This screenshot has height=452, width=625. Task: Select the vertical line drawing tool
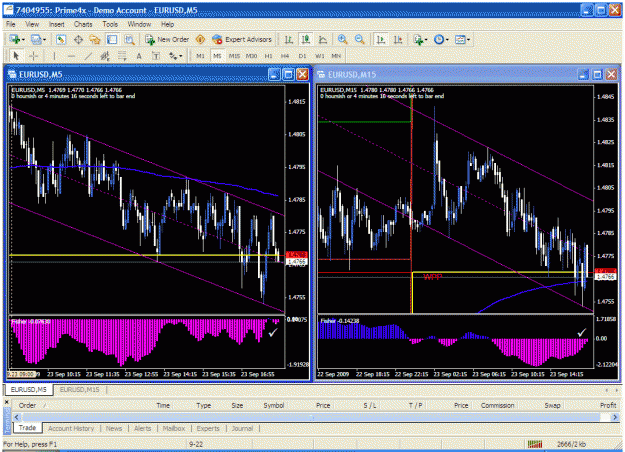[54, 56]
